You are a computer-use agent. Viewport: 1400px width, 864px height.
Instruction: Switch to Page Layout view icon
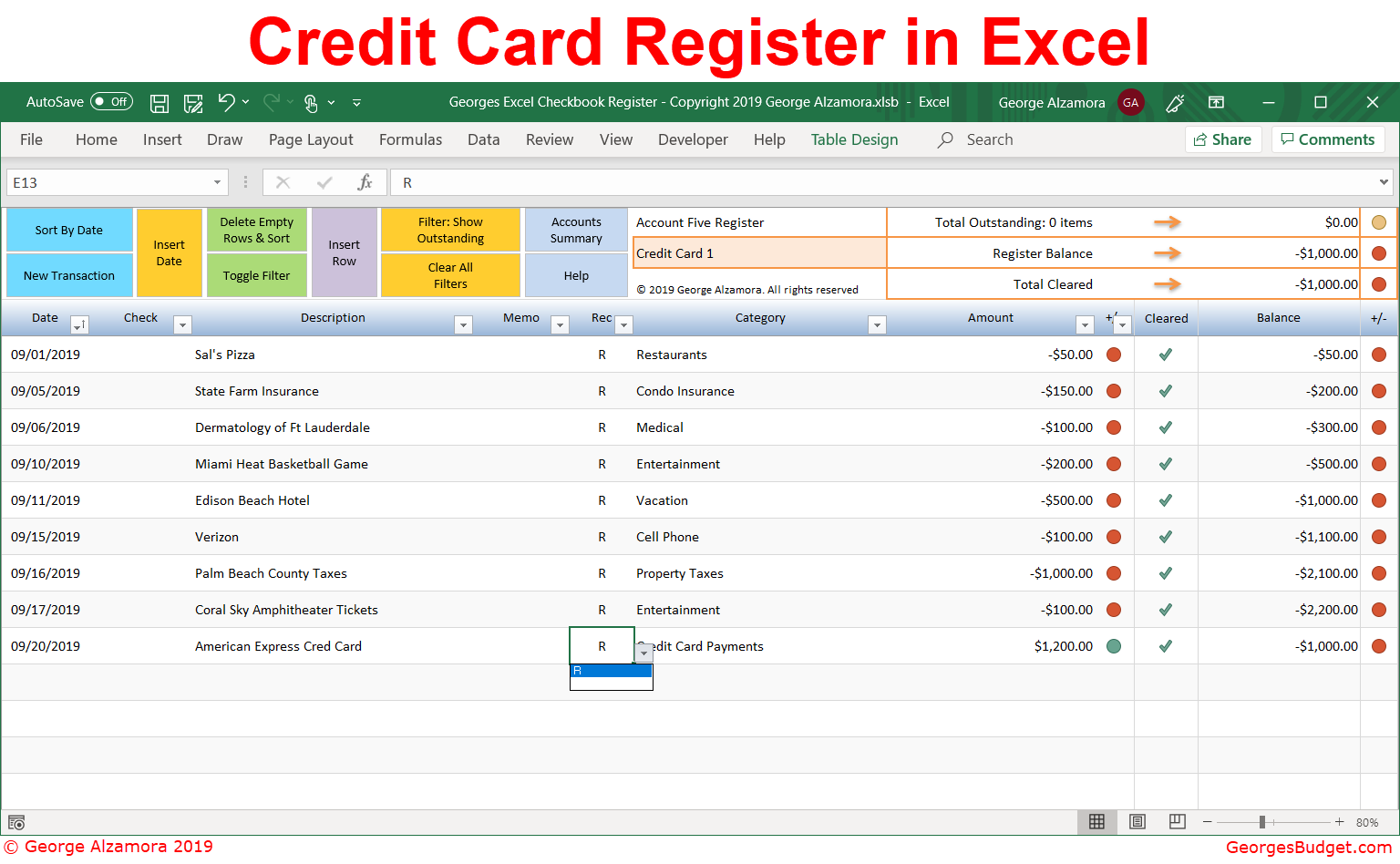[1137, 822]
